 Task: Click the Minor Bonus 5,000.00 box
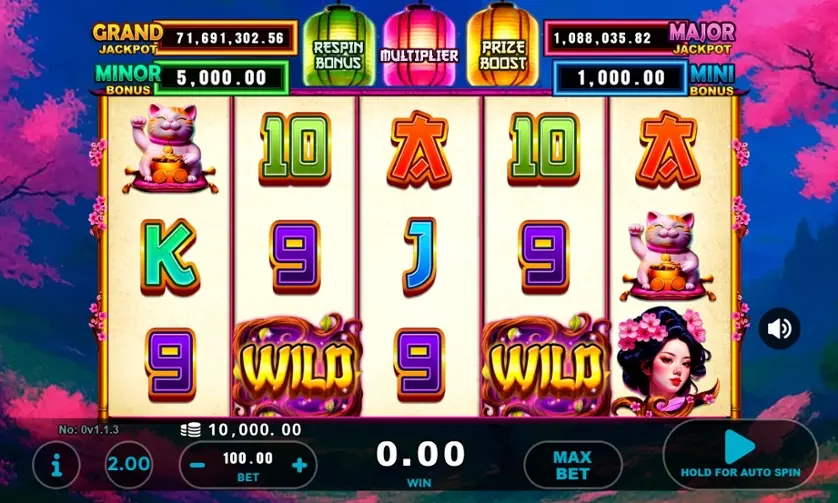221,78
